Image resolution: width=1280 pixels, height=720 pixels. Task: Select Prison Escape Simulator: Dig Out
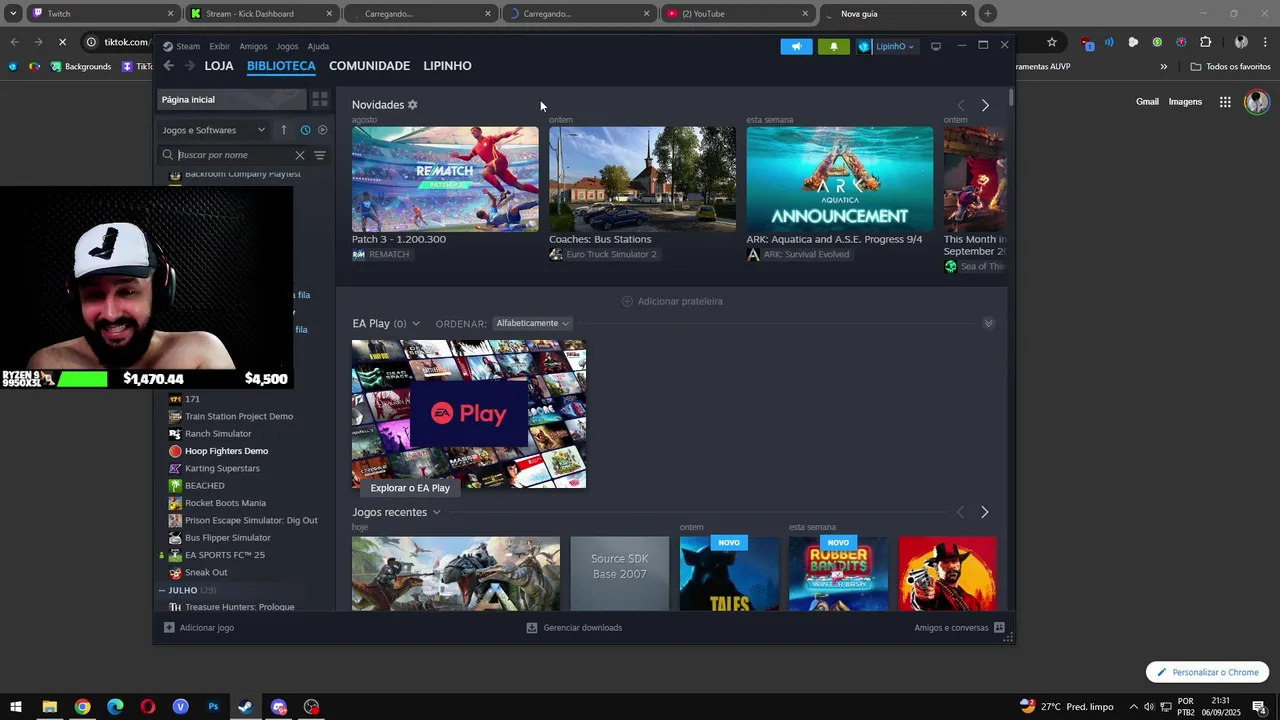click(x=251, y=520)
